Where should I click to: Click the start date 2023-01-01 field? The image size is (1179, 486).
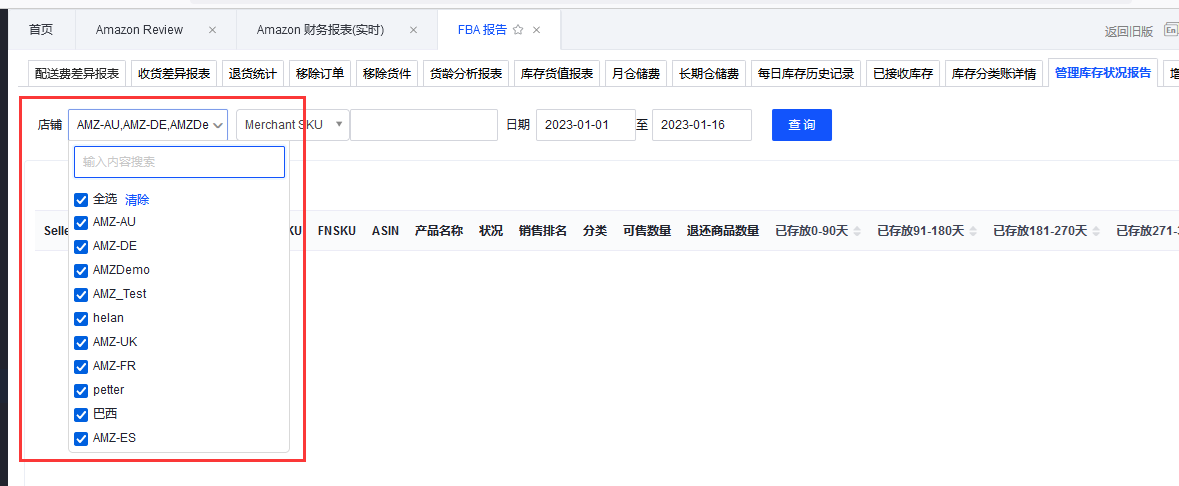(x=586, y=125)
